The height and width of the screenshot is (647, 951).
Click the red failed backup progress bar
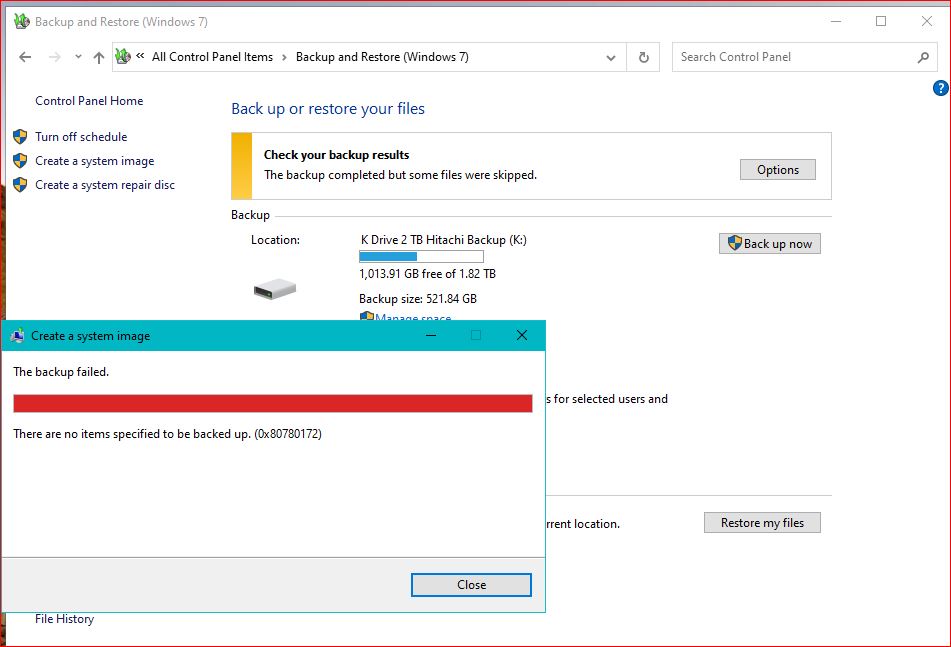(273, 403)
